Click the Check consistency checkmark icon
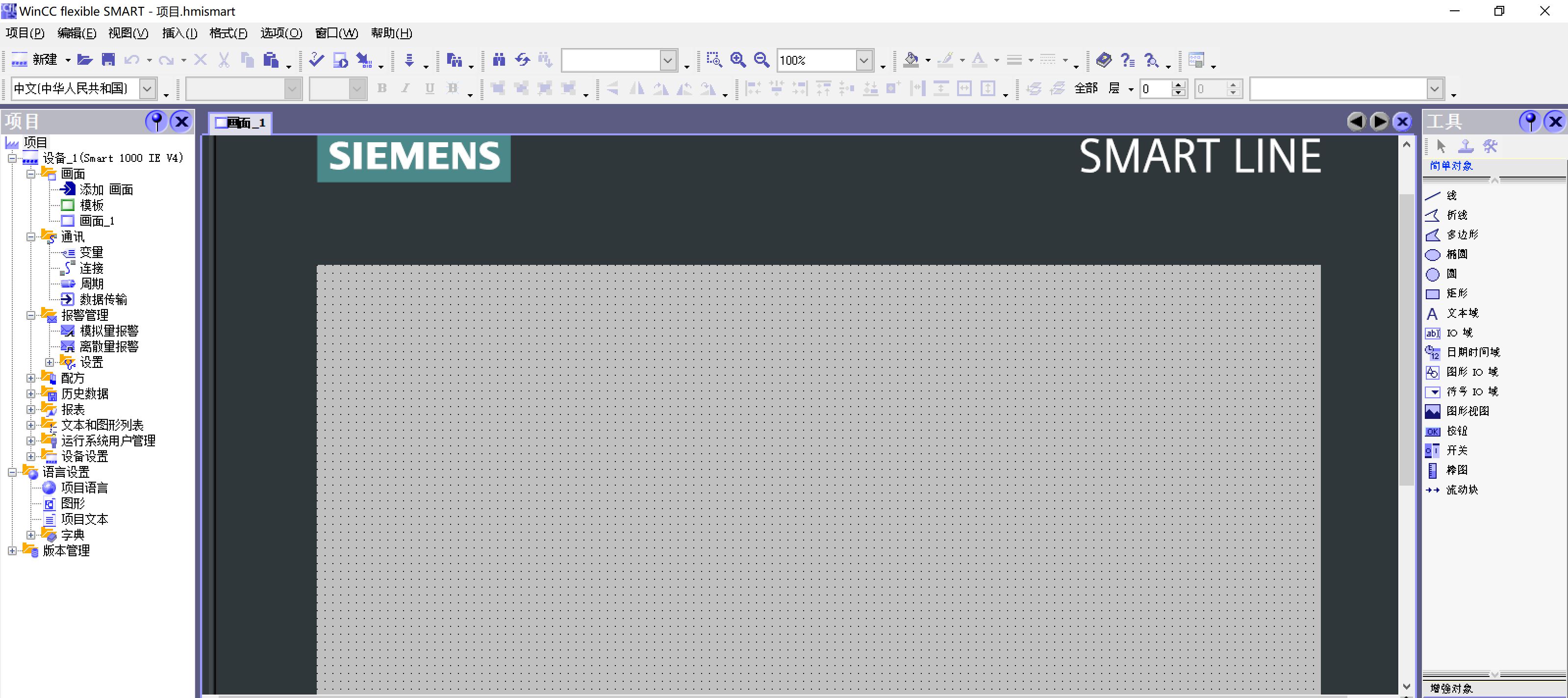1568x698 pixels. pyautogui.click(x=316, y=60)
